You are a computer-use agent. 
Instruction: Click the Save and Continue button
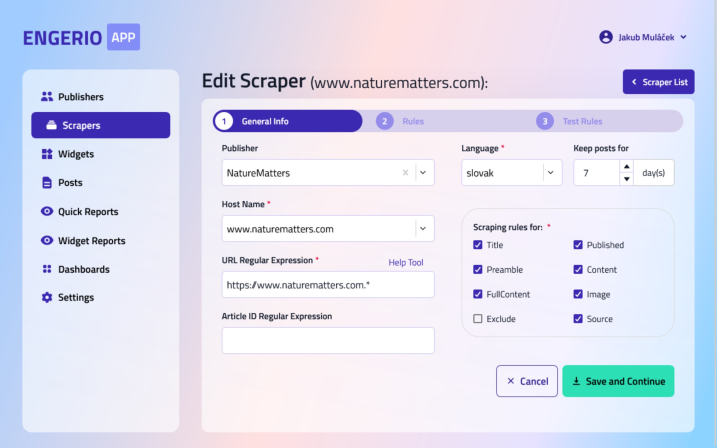618,381
